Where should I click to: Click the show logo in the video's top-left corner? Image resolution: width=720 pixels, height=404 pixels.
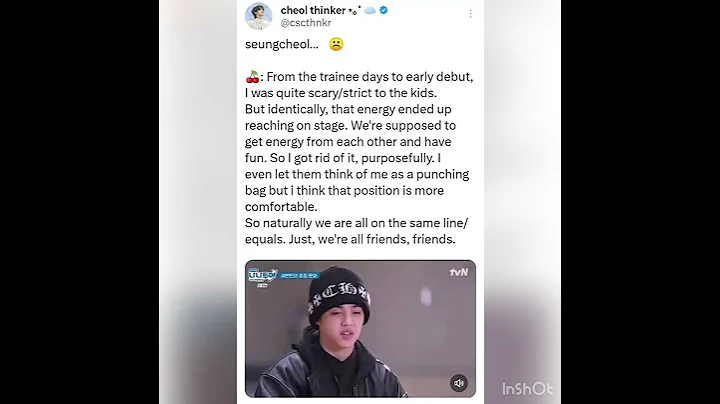(263, 276)
